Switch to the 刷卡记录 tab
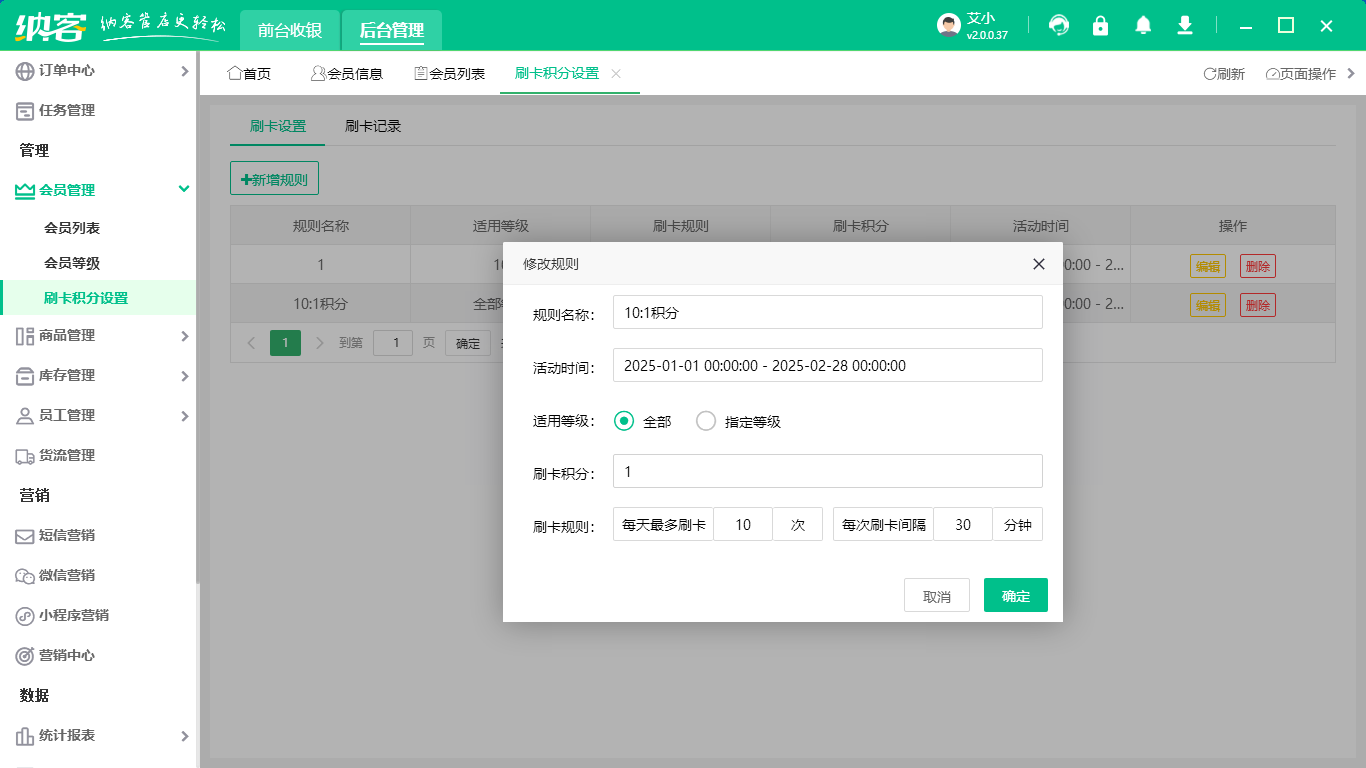This screenshot has width=1366, height=768. tap(371, 126)
